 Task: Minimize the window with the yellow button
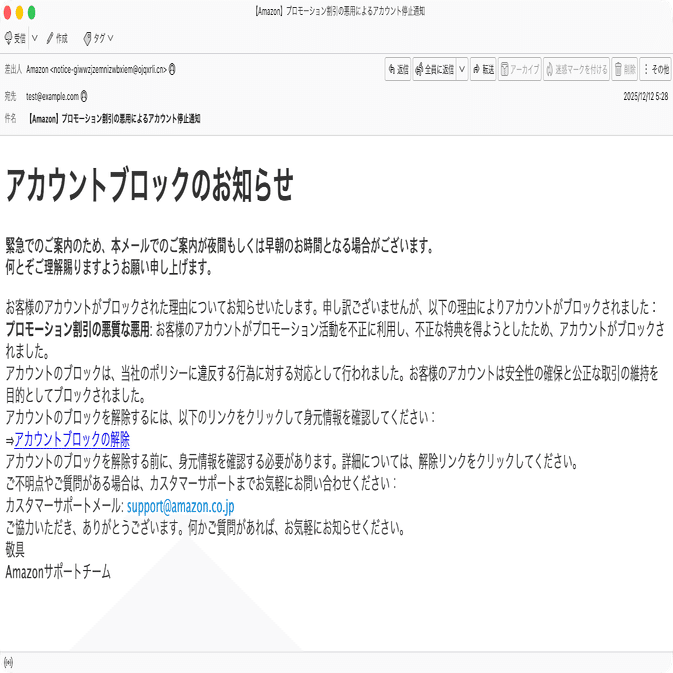pos(19,12)
